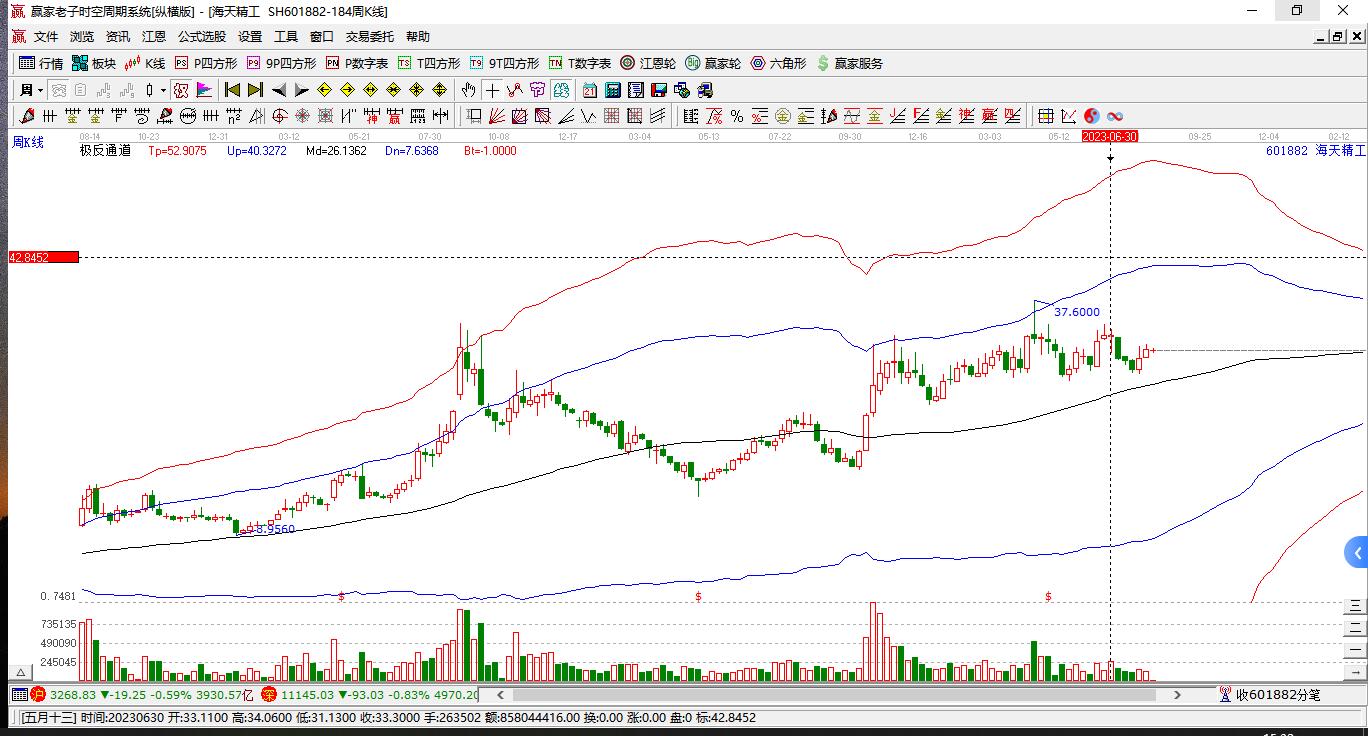This screenshot has height=736, width=1368.
Task: Jump to the first bar with skip-to-start icon
Action: pyautogui.click(x=232, y=90)
